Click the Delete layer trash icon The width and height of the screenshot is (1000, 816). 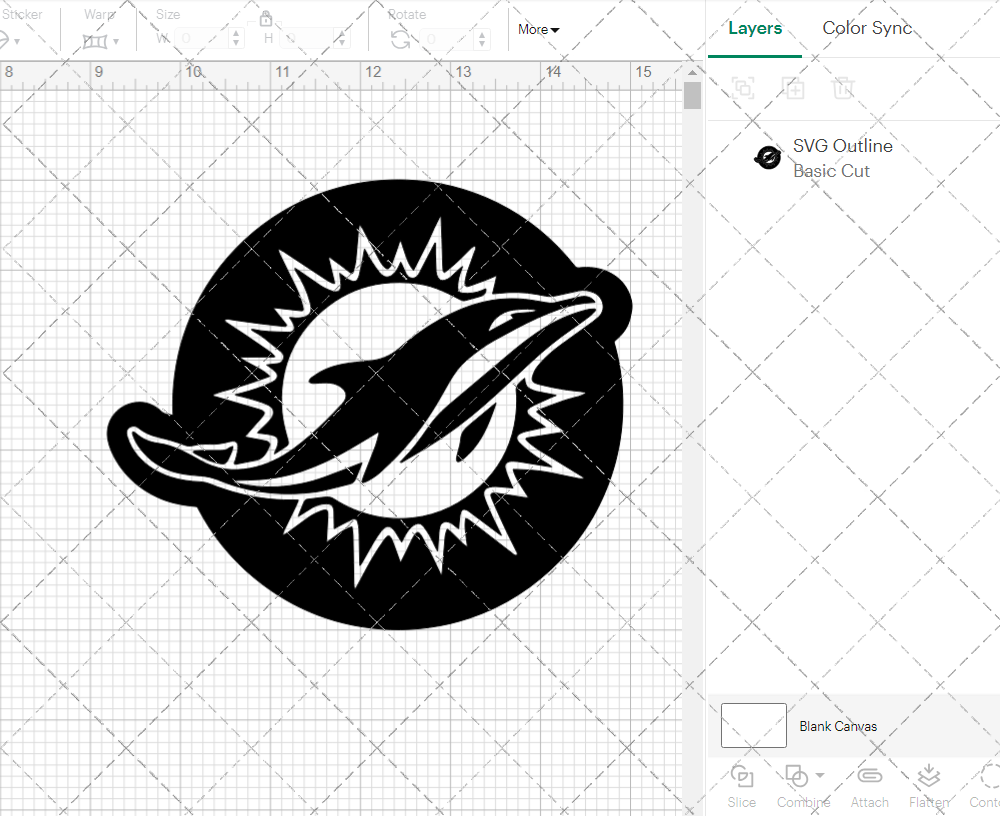tap(842, 87)
